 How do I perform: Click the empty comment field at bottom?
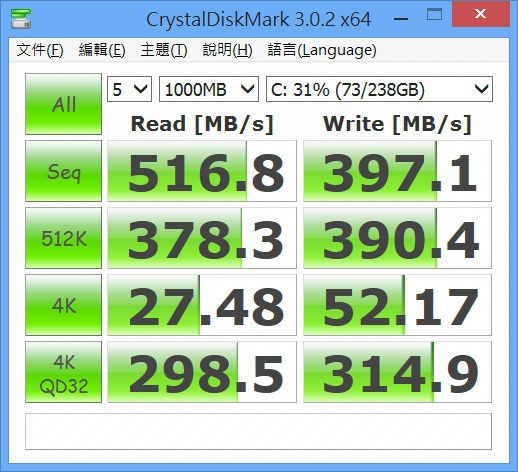[258, 432]
